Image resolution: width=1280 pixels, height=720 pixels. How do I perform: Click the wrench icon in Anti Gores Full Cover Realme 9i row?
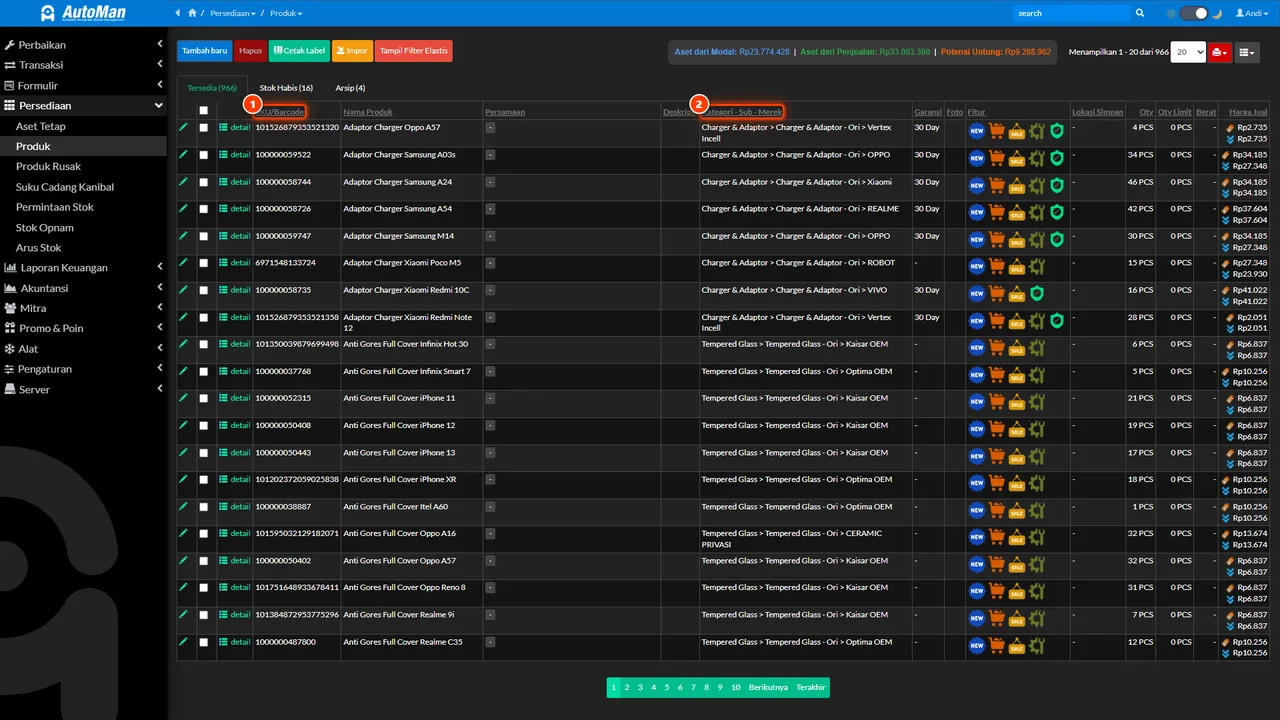pyautogui.click(x=1037, y=618)
